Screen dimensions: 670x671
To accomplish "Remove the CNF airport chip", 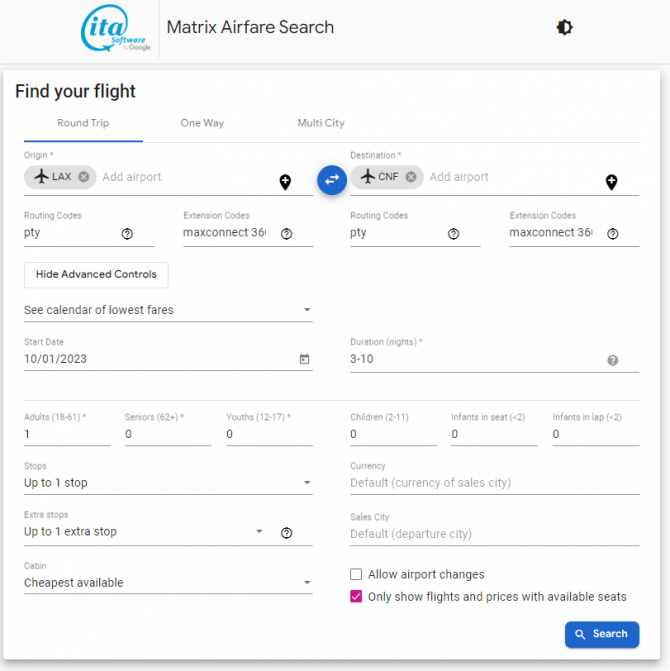I will (411, 177).
